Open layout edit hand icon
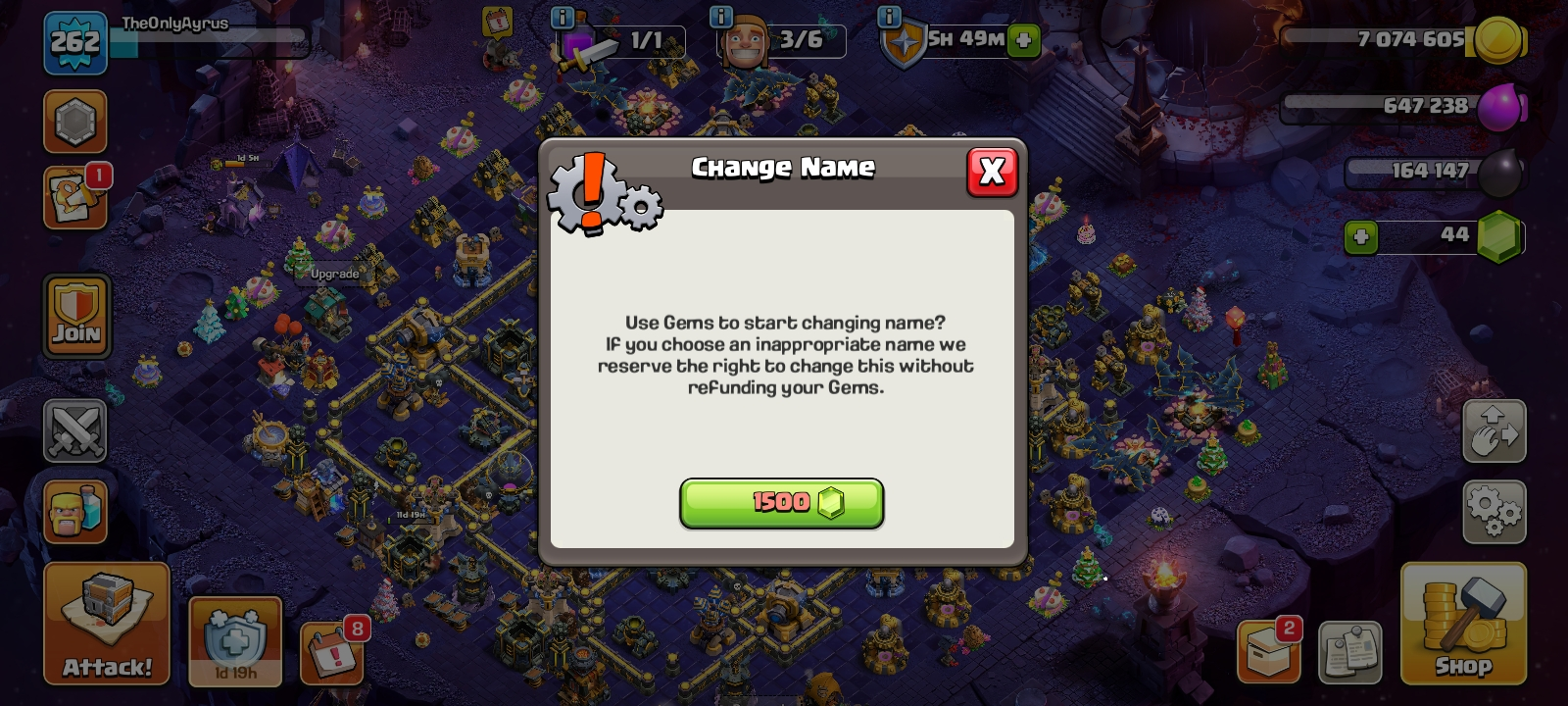The width and height of the screenshot is (1568, 706). tap(1494, 430)
